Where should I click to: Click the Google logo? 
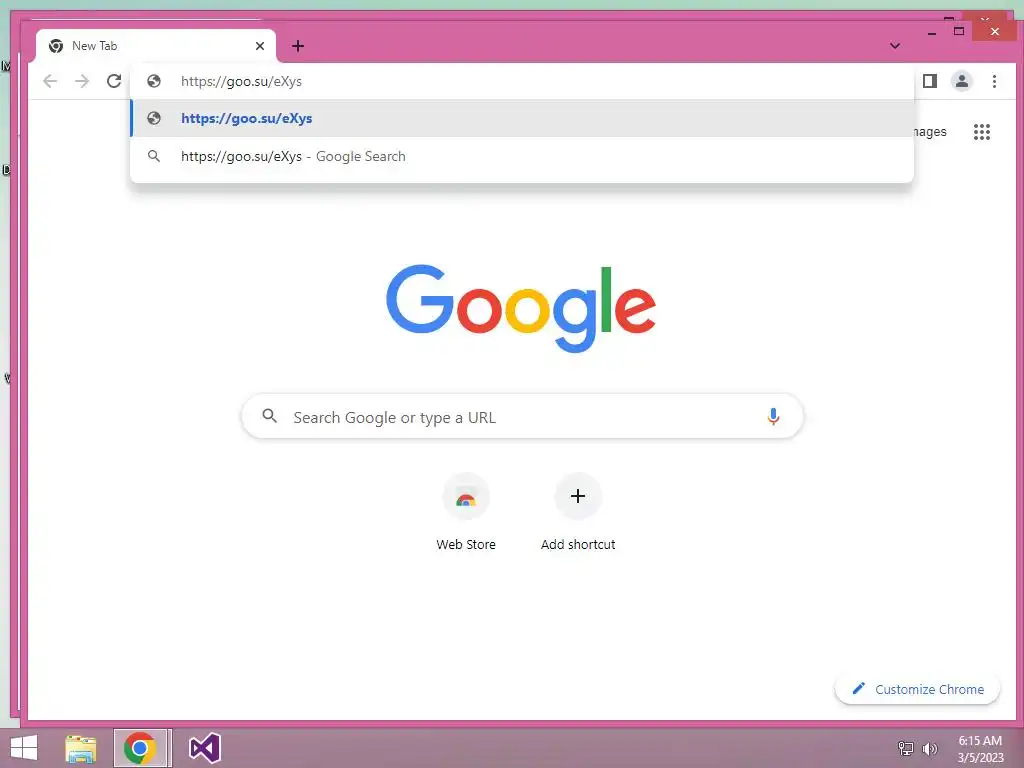point(520,308)
